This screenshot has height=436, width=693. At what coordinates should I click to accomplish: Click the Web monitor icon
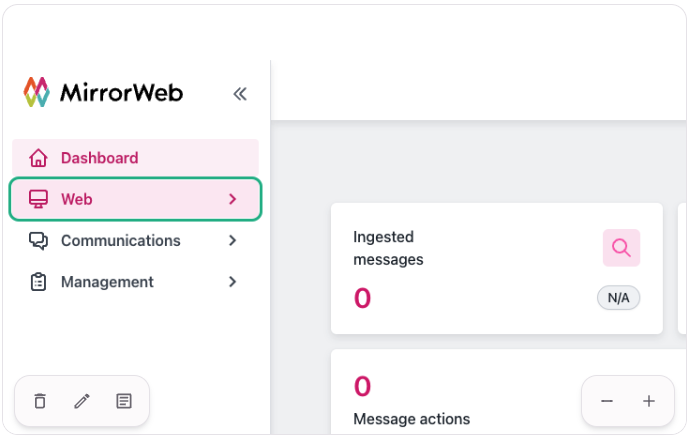click(38, 199)
